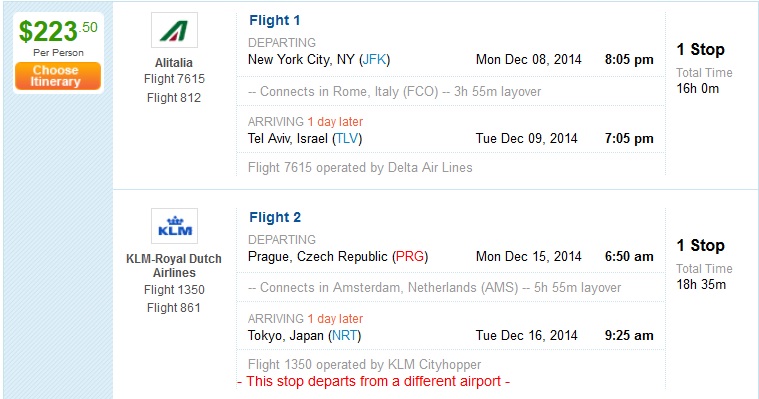
Task: Click the Flight 812 number text
Action: [174, 98]
